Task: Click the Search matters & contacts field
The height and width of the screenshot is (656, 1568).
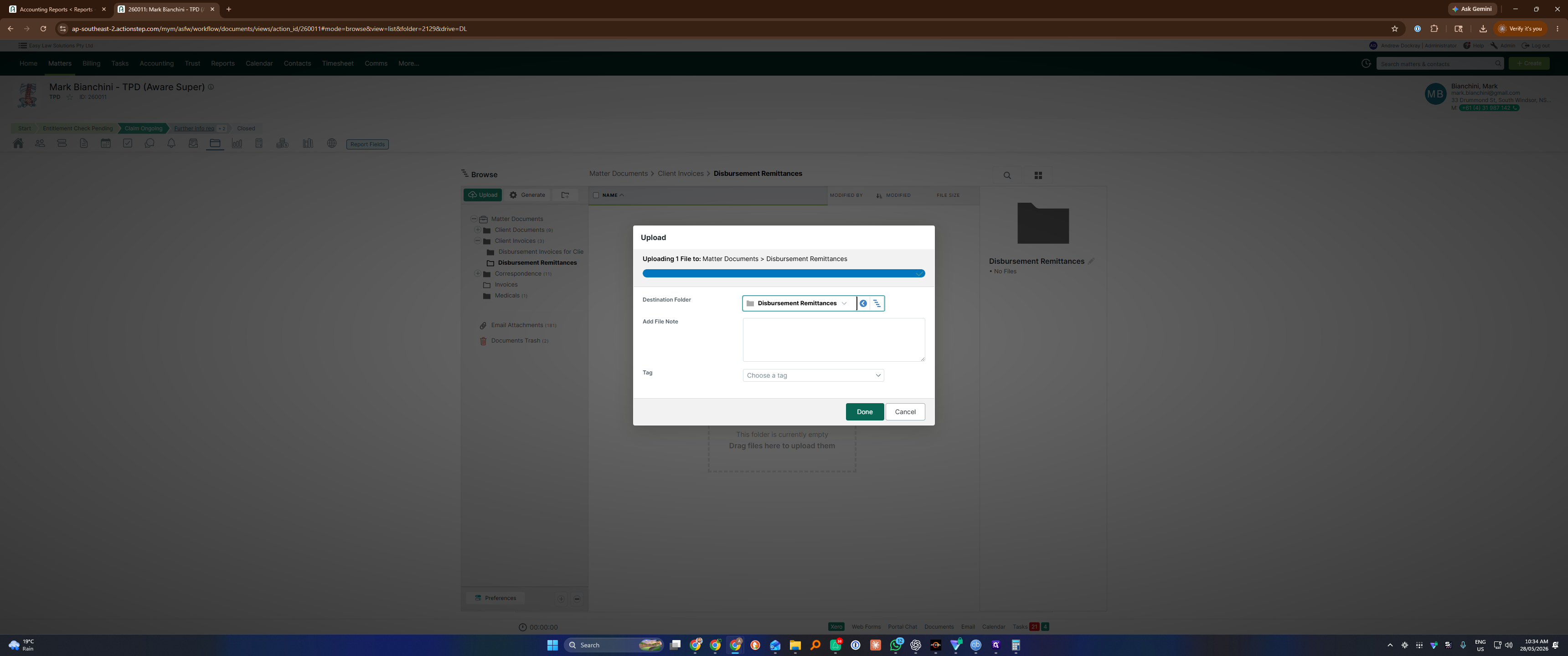Action: (x=1439, y=63)
